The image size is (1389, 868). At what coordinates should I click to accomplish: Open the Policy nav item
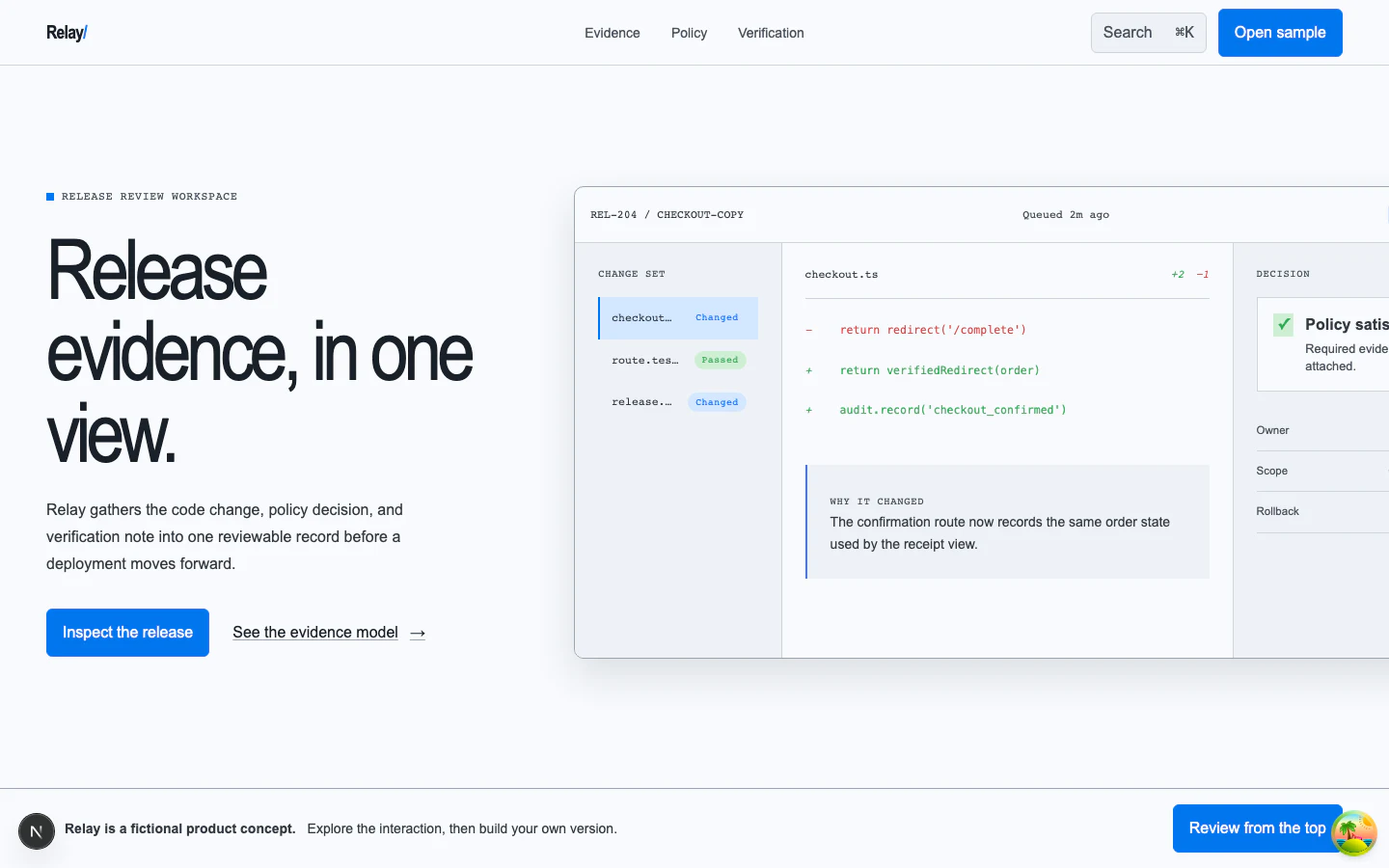pyautogui.click(x=689, y=33)
